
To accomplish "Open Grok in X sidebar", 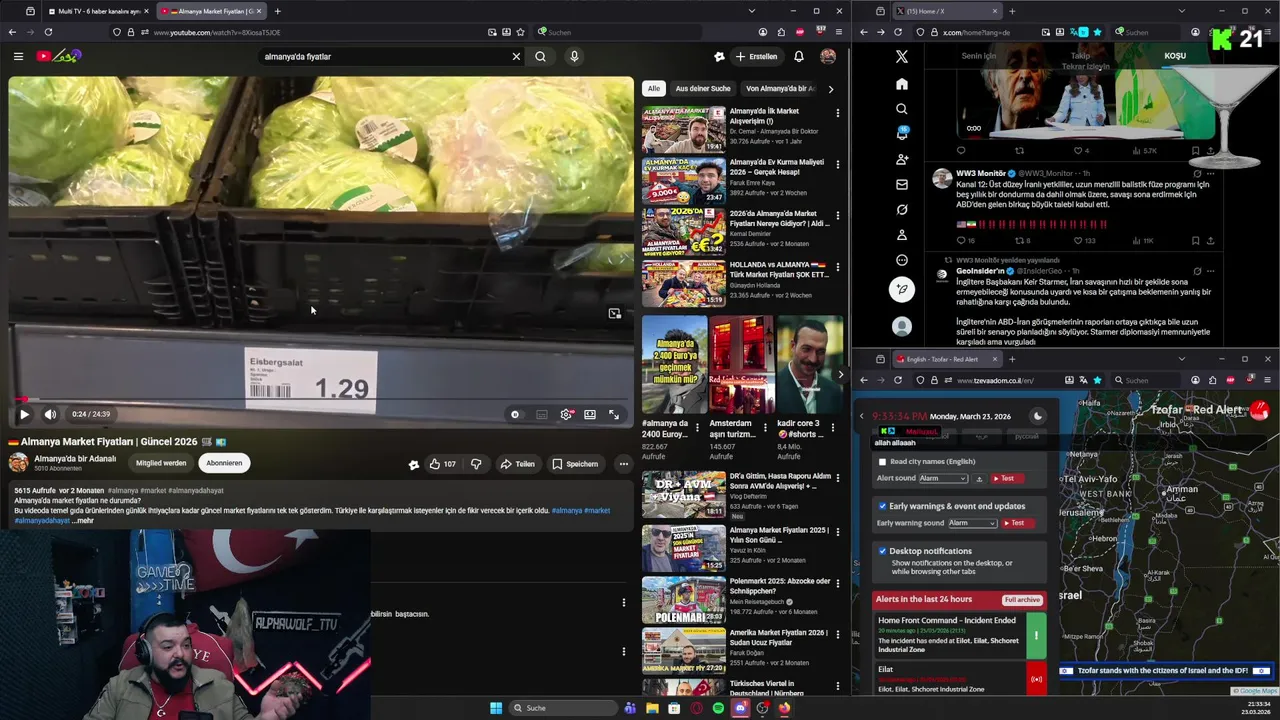I will 901,209.
